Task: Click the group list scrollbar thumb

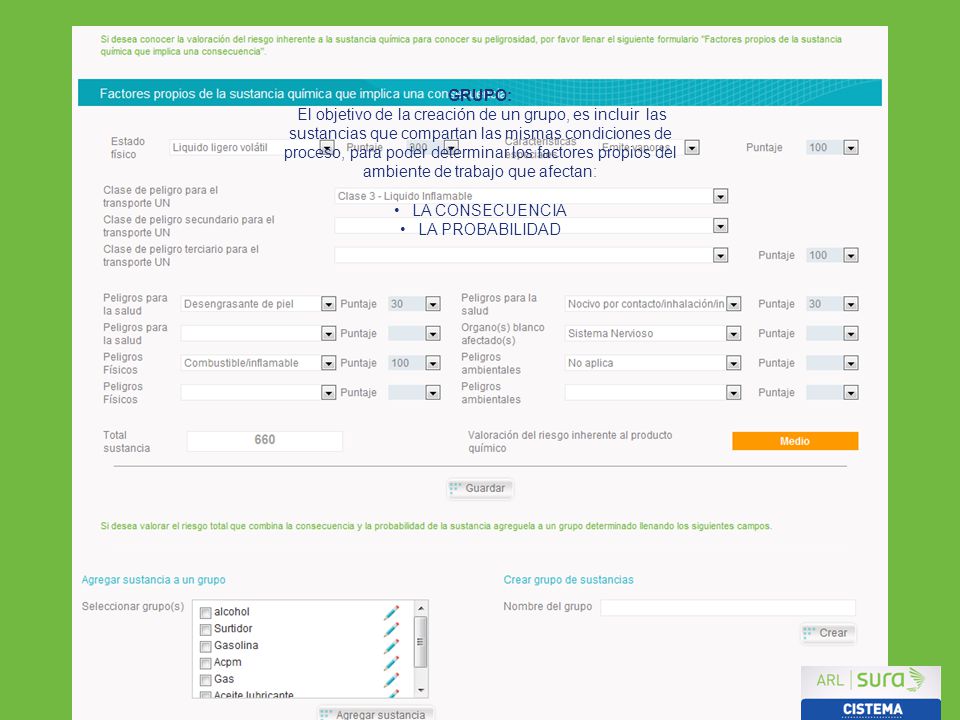Action: coord(421,642)
